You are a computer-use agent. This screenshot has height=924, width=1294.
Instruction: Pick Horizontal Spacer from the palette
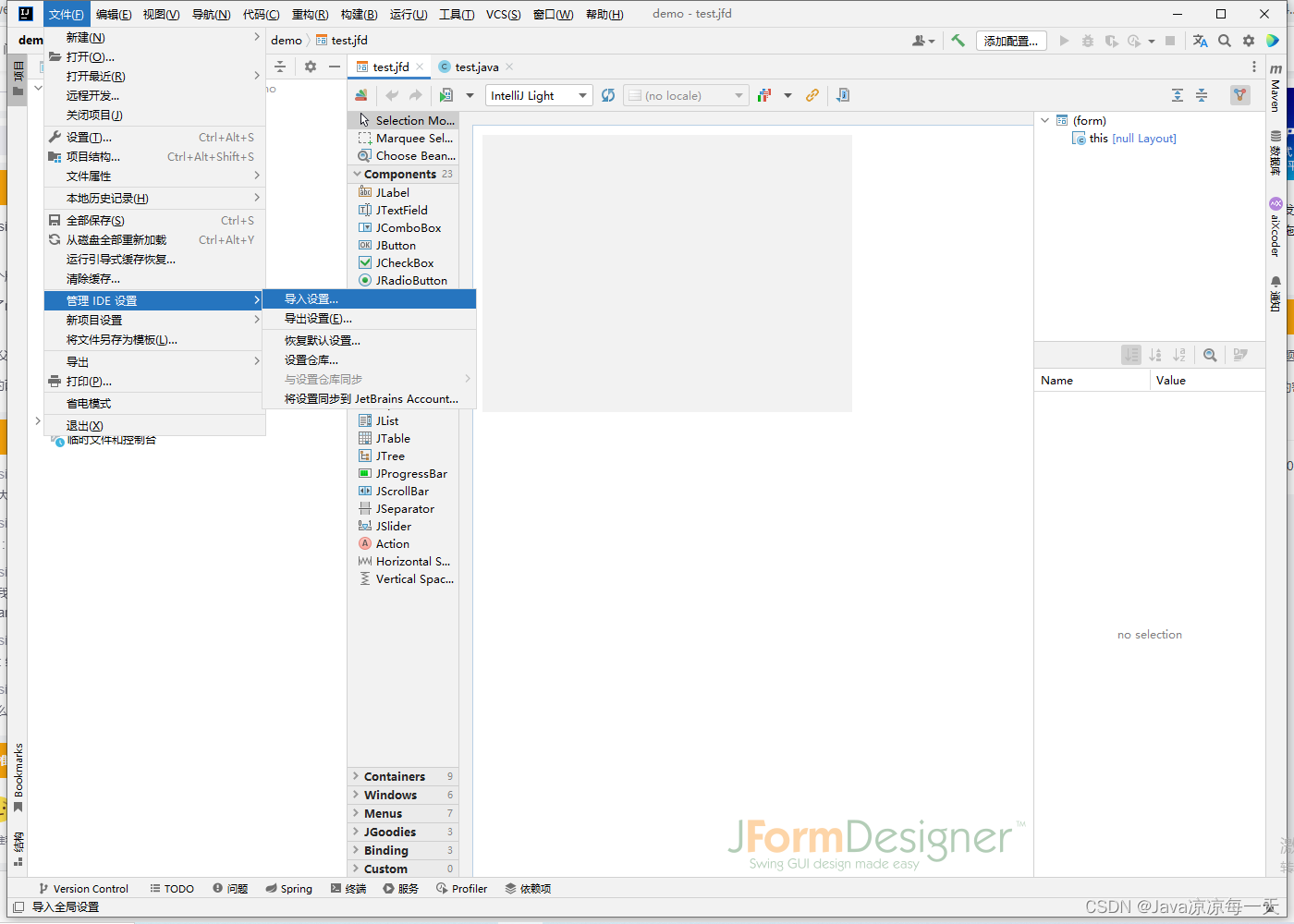pyautogui.click(x=404, y=561)
